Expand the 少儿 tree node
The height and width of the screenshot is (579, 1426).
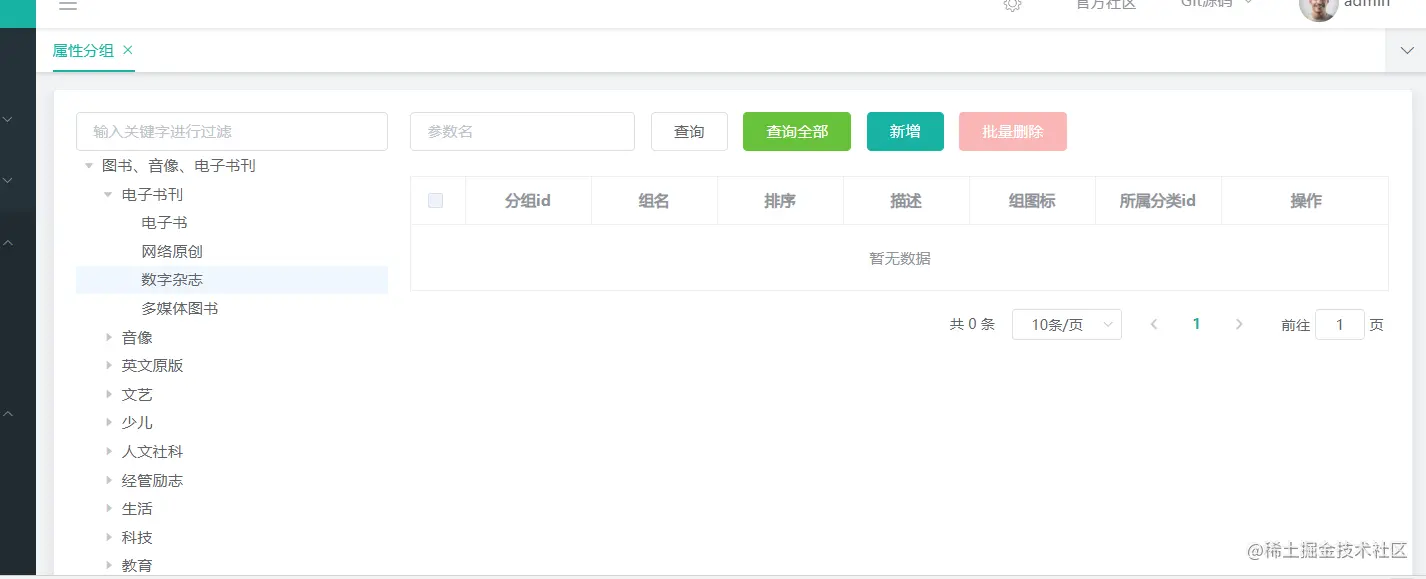pyautogui.click(x=109, y=423)
